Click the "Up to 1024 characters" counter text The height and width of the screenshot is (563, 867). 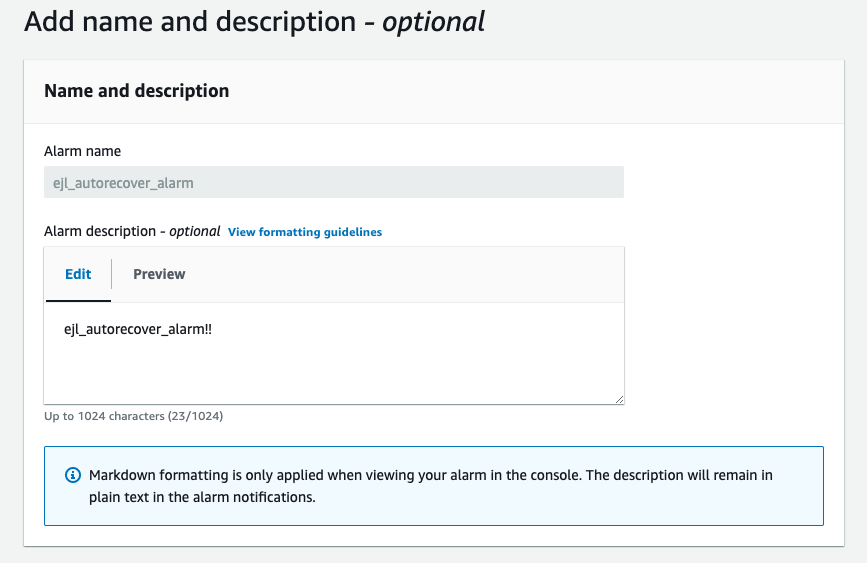click(133, 416)
